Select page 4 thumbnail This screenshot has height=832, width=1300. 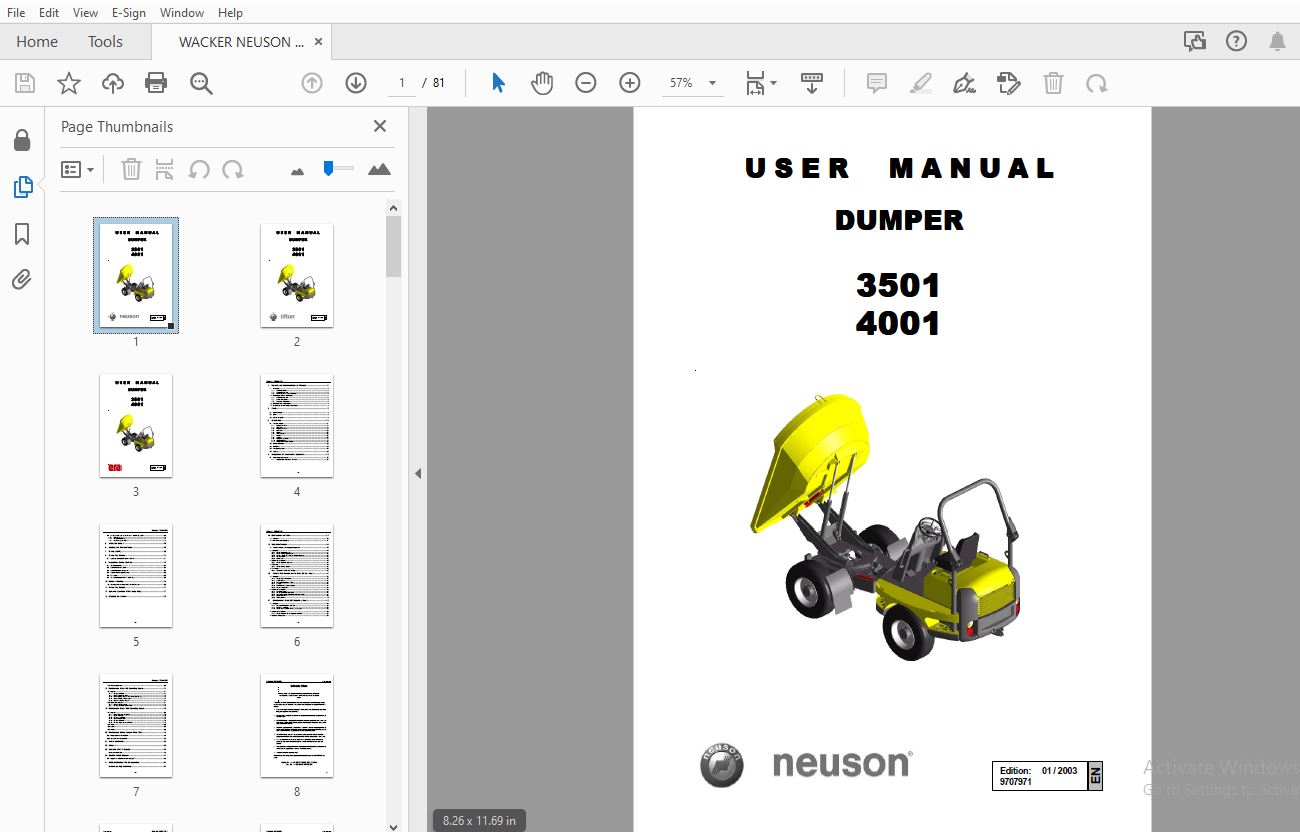(x=297, y=425)
